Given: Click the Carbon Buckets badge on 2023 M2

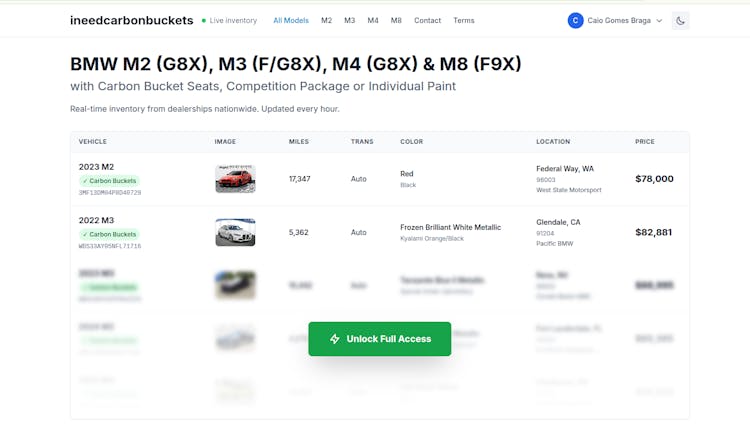Looking at the screenshot, I should click(109, 181).
